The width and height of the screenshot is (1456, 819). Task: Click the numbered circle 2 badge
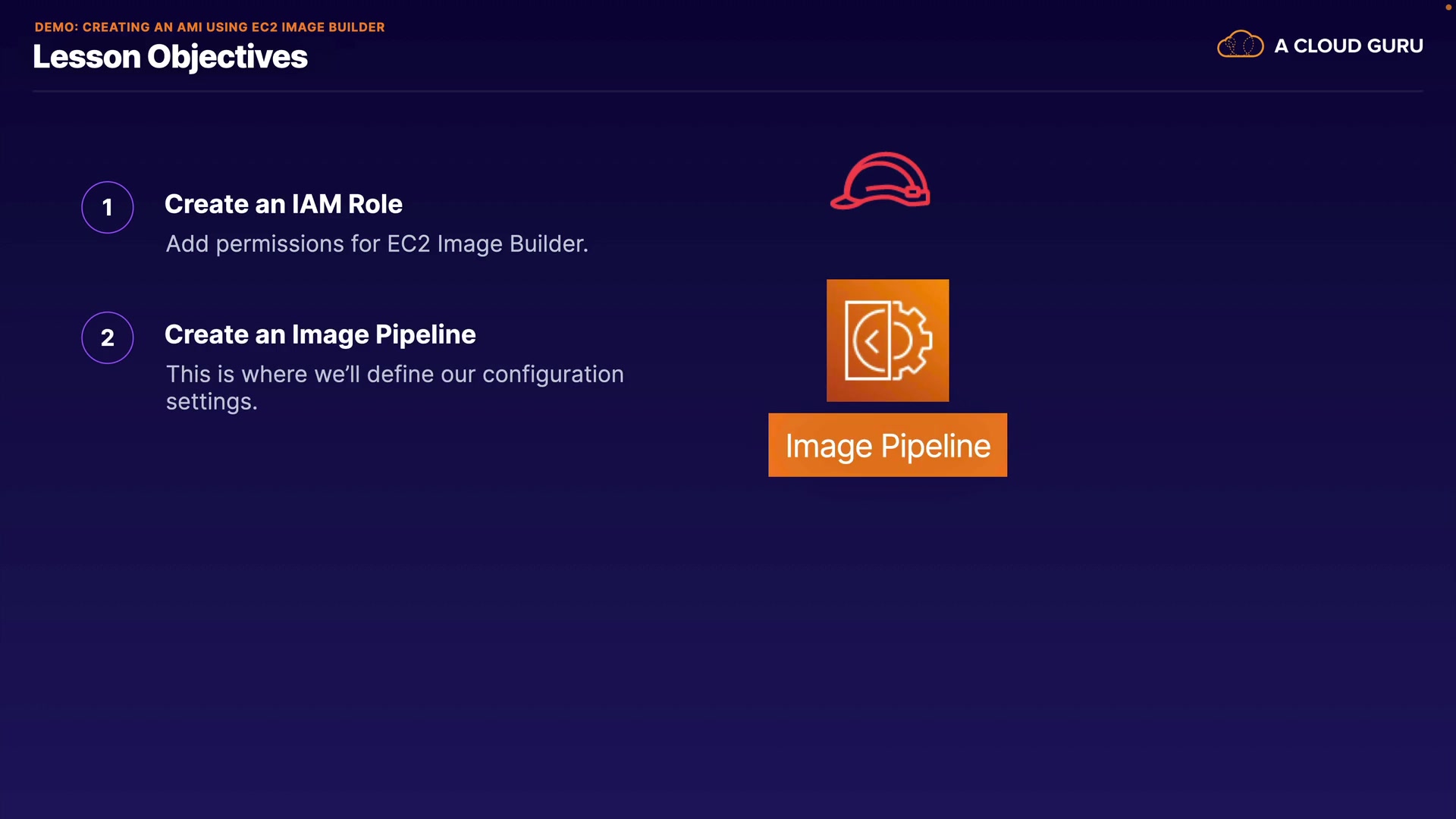[108, 337]
